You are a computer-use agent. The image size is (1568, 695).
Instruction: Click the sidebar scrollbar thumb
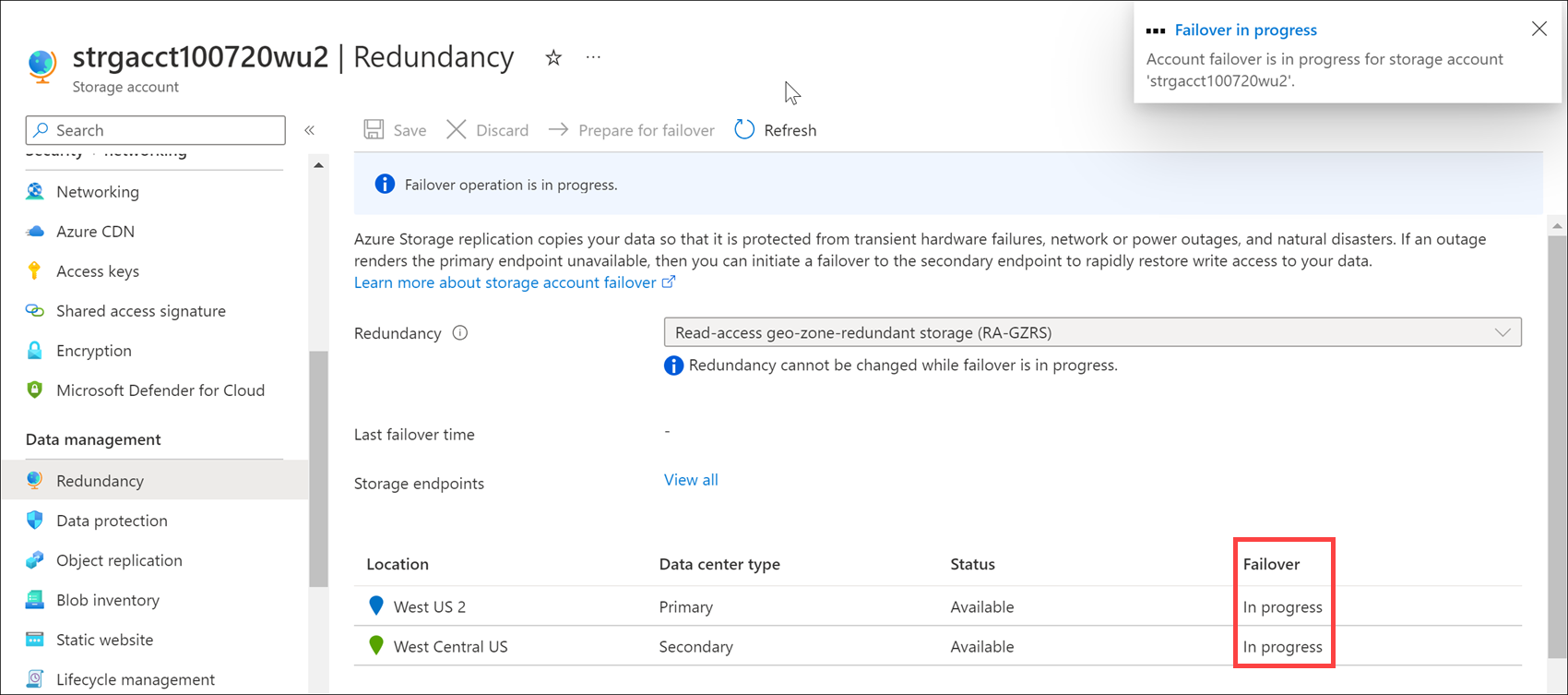318,469
